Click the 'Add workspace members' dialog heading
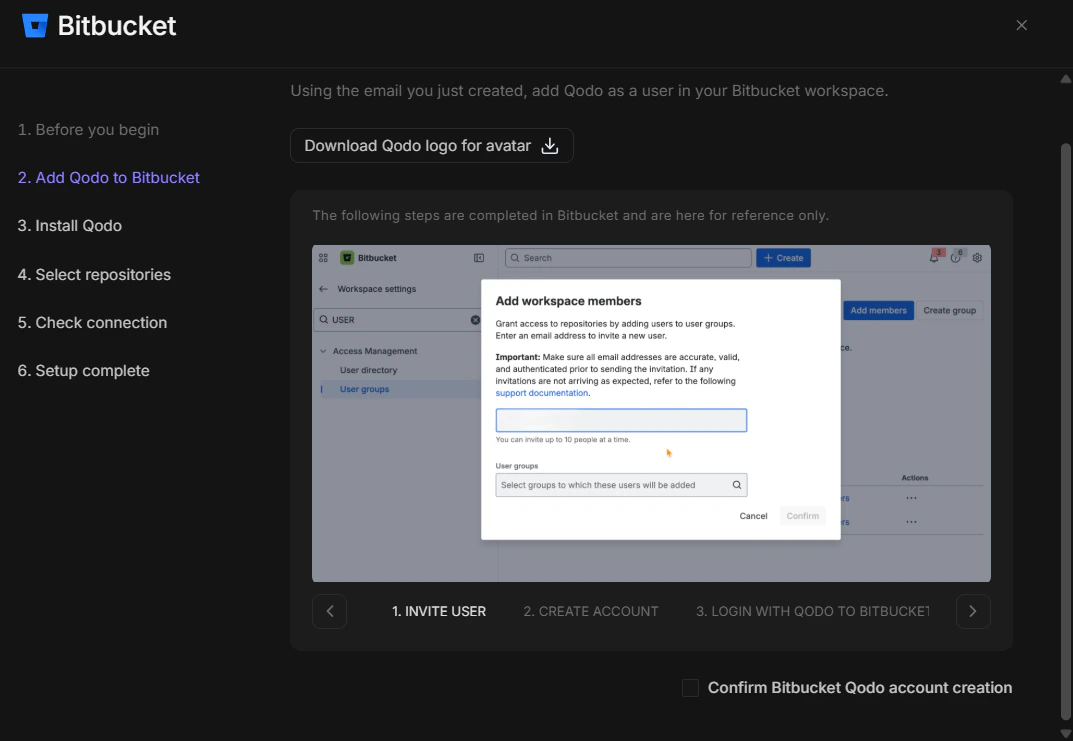 tap(568, 301)
